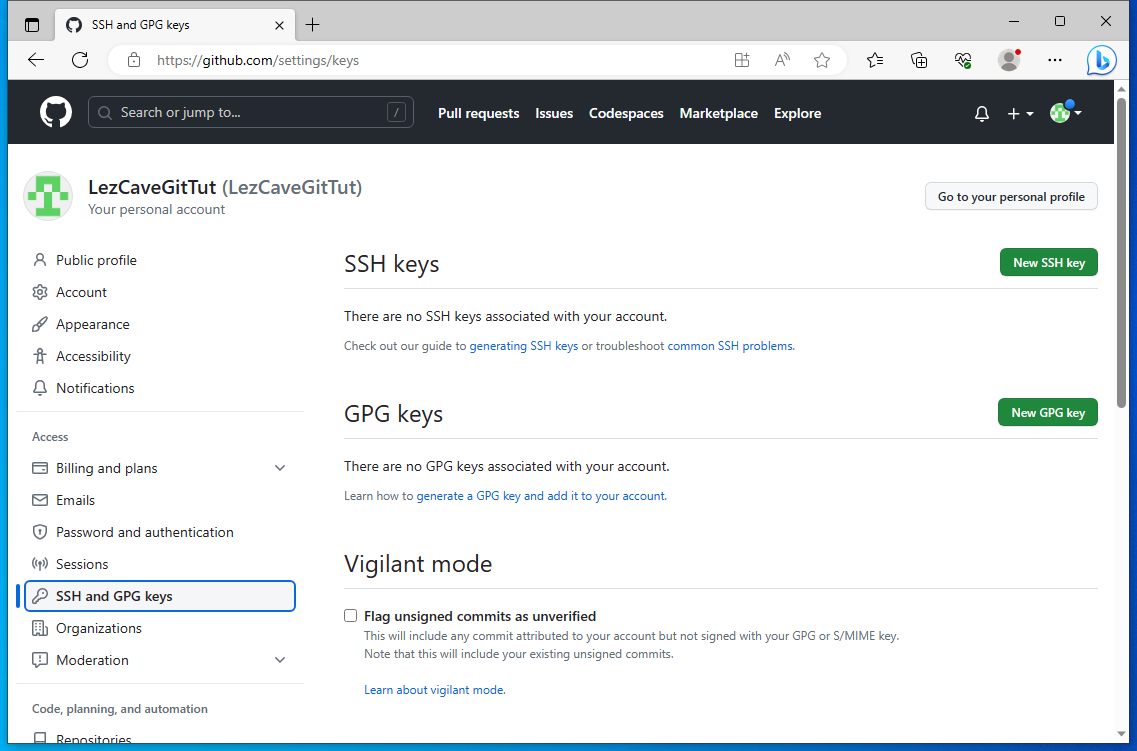The width and height of the screenshot is (1137, 751).
Task: Open common SSH problems link
Action: tap(729, 346)
